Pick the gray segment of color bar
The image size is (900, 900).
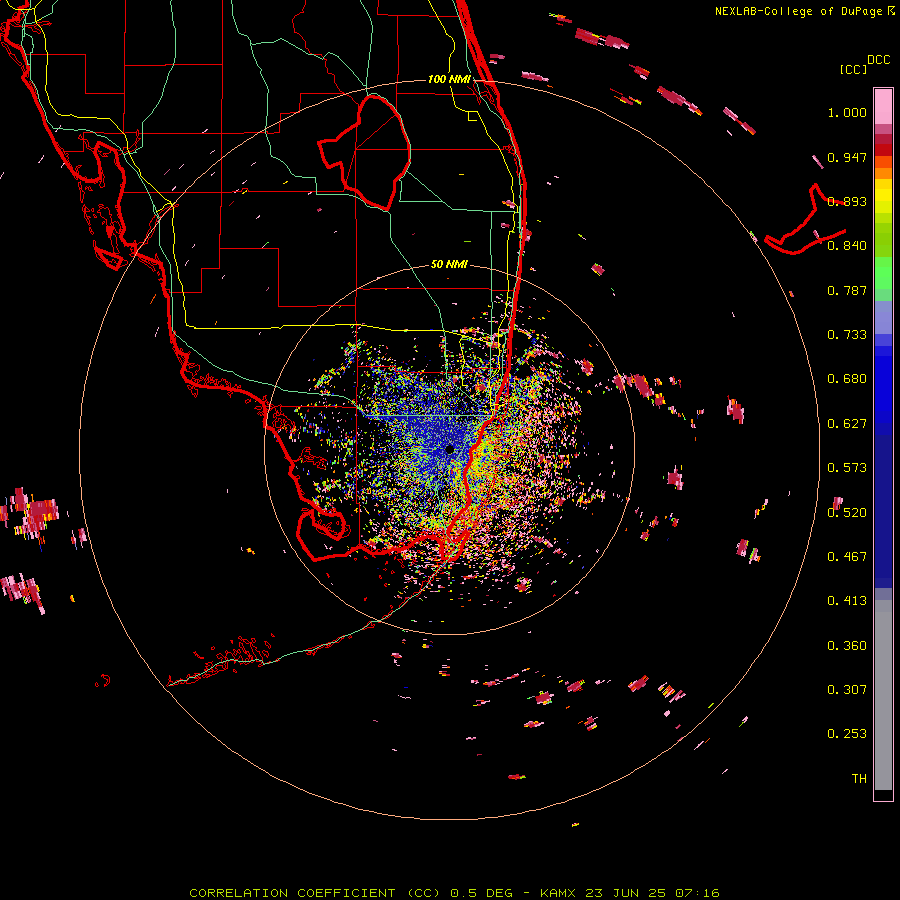coord(883,695)
